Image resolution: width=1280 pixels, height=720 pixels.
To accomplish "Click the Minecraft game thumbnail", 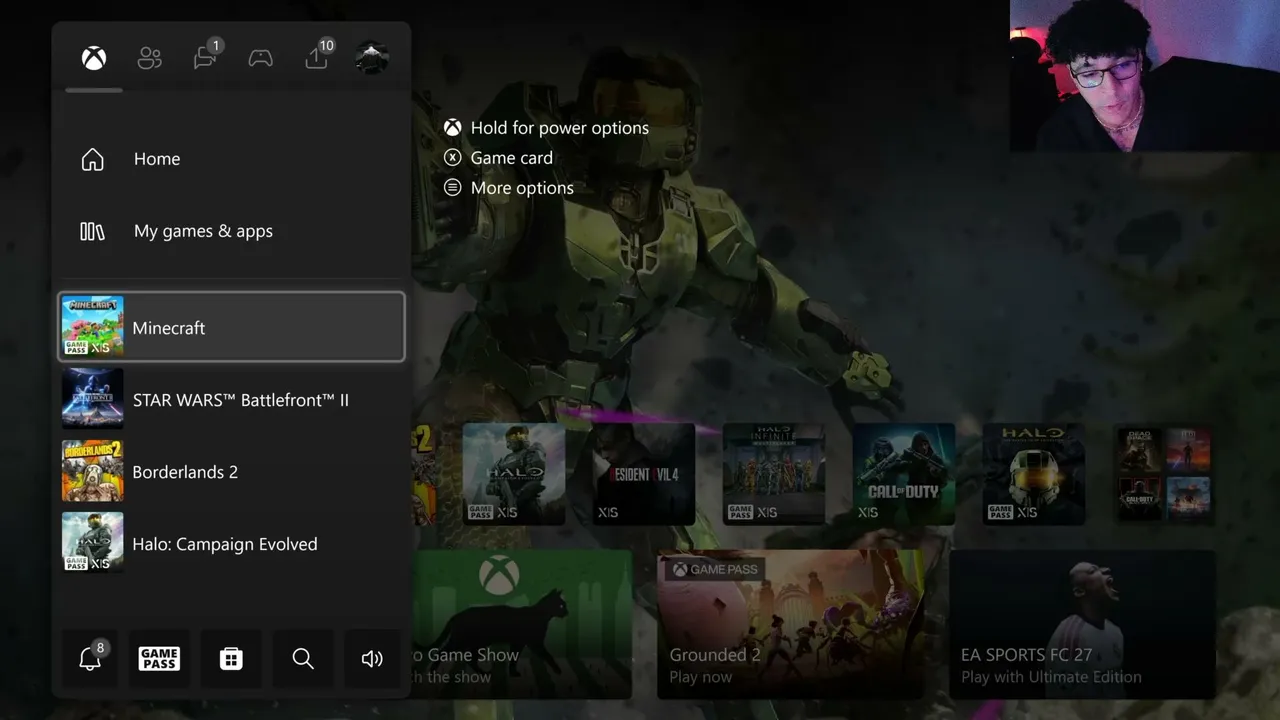I will point(93,326).
